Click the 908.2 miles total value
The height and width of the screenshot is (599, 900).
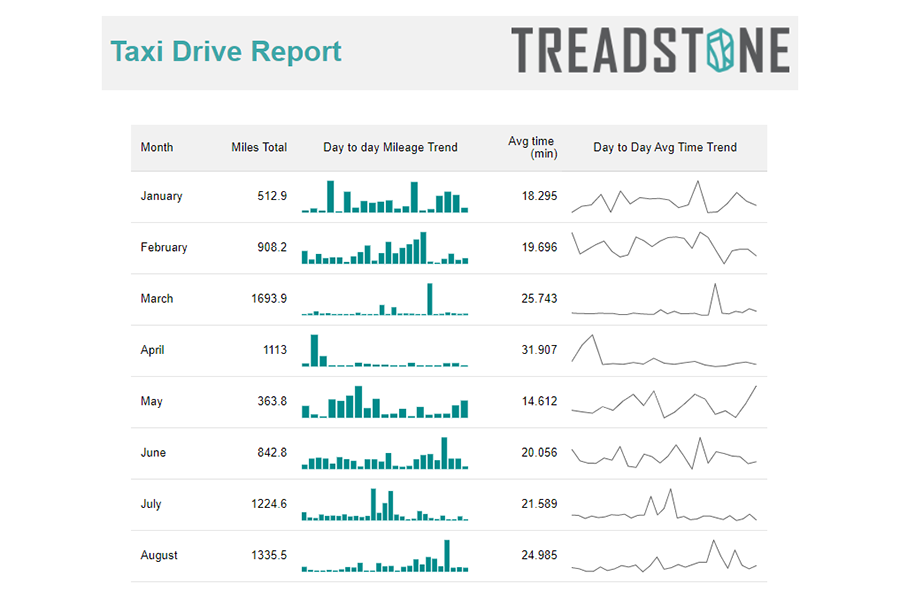click(272, 247)
